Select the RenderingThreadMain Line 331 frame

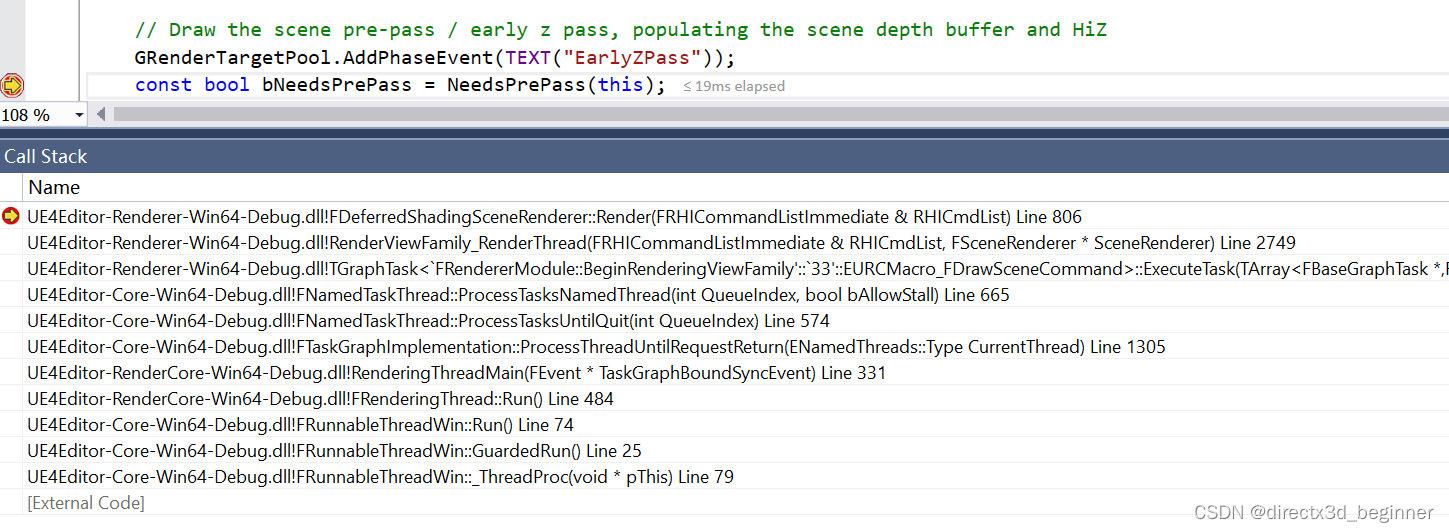click(456, 373)
